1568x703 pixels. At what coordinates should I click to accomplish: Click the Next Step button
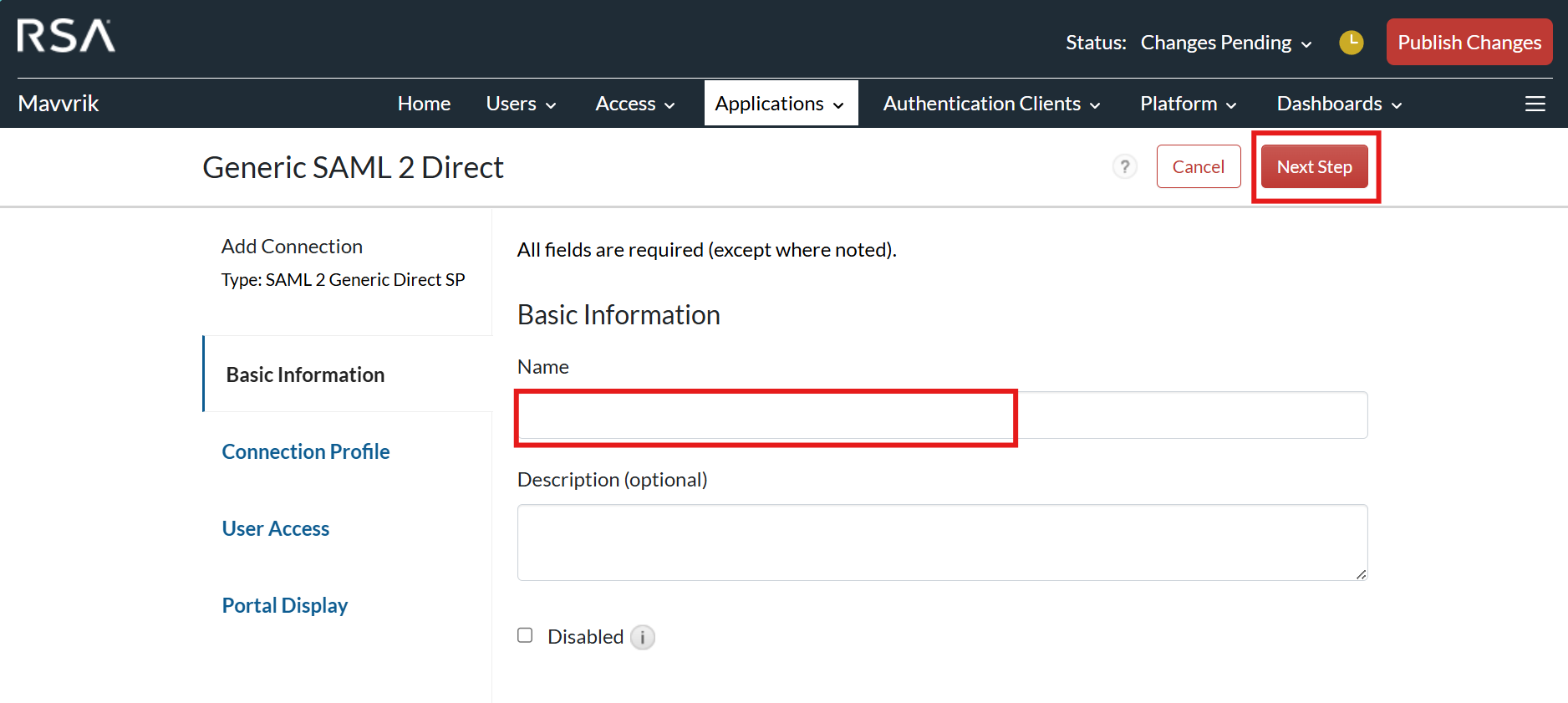tap(1314, 166)
